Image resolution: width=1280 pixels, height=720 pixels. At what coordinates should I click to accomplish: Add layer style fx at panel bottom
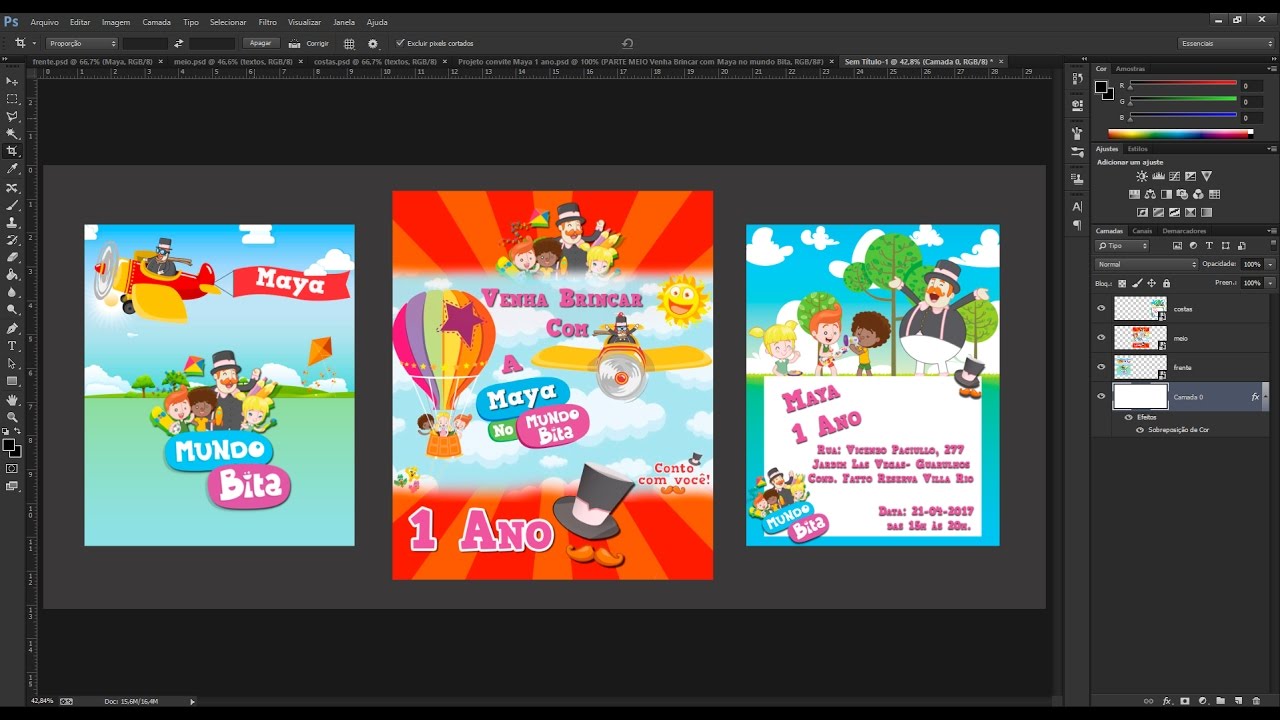click(1166, 701)
